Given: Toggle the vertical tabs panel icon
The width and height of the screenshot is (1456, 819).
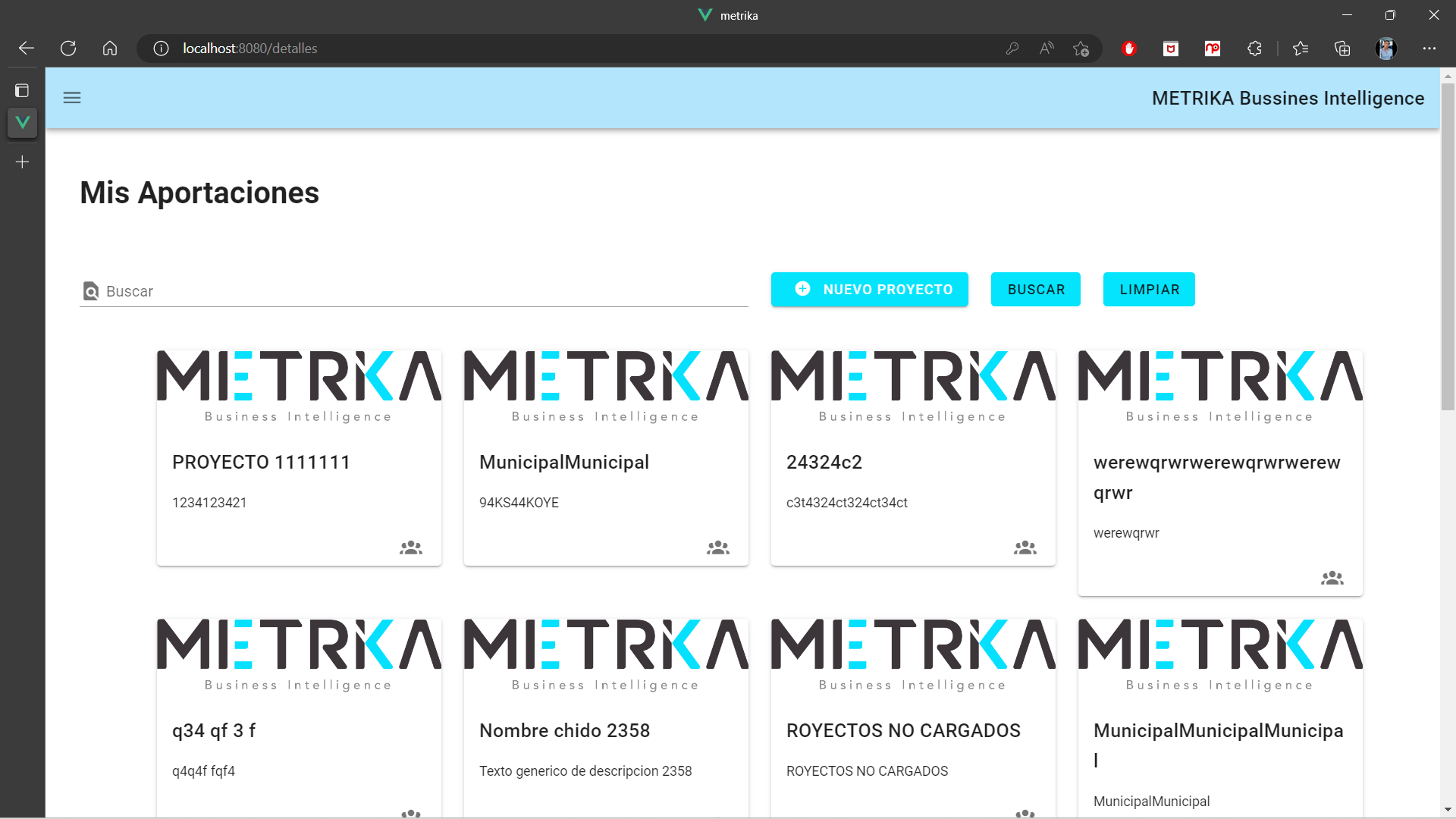Looking at the screenshot, I should [x=22, y=89].
